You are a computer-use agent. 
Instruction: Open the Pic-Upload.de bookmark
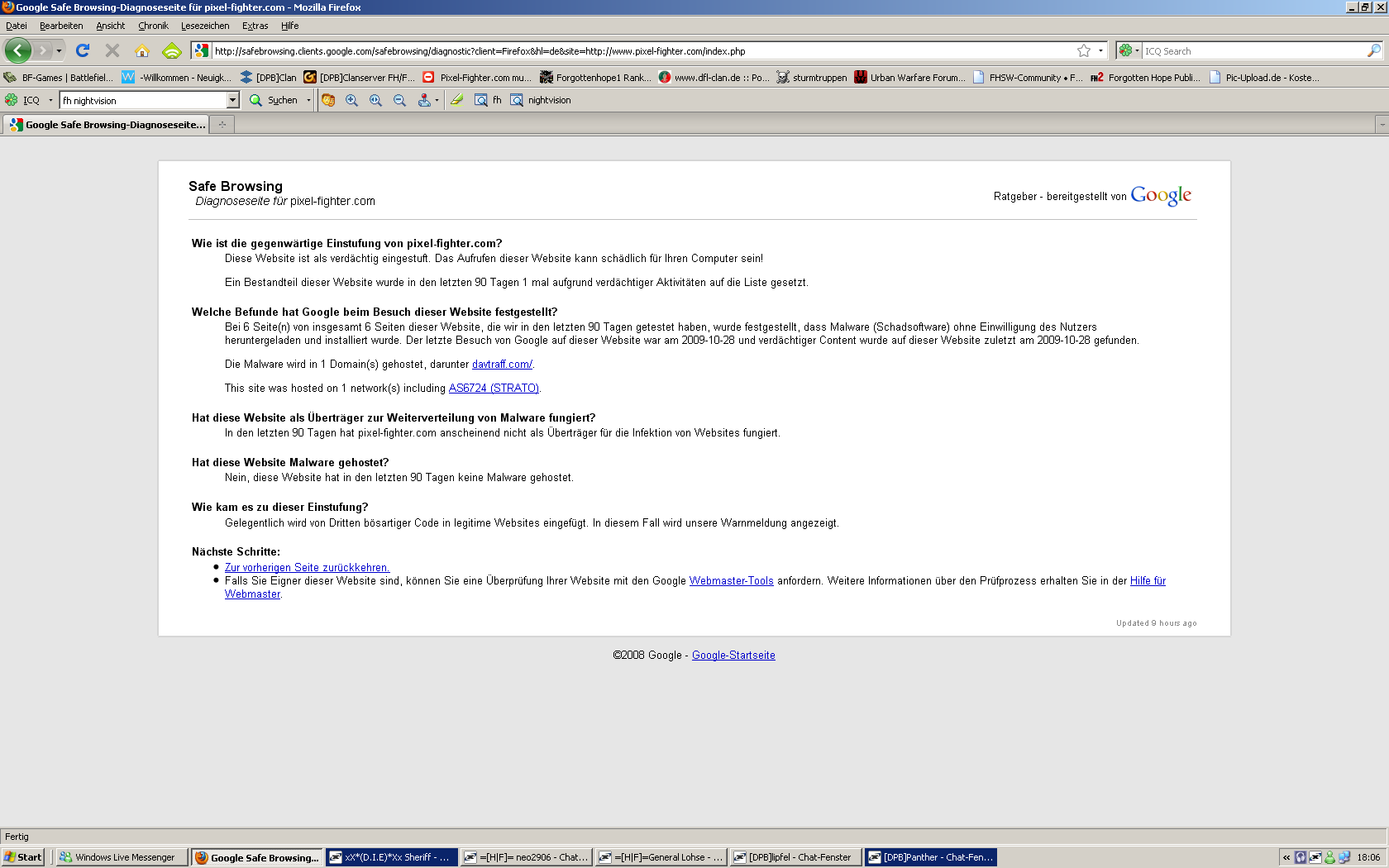point(1264,77)
